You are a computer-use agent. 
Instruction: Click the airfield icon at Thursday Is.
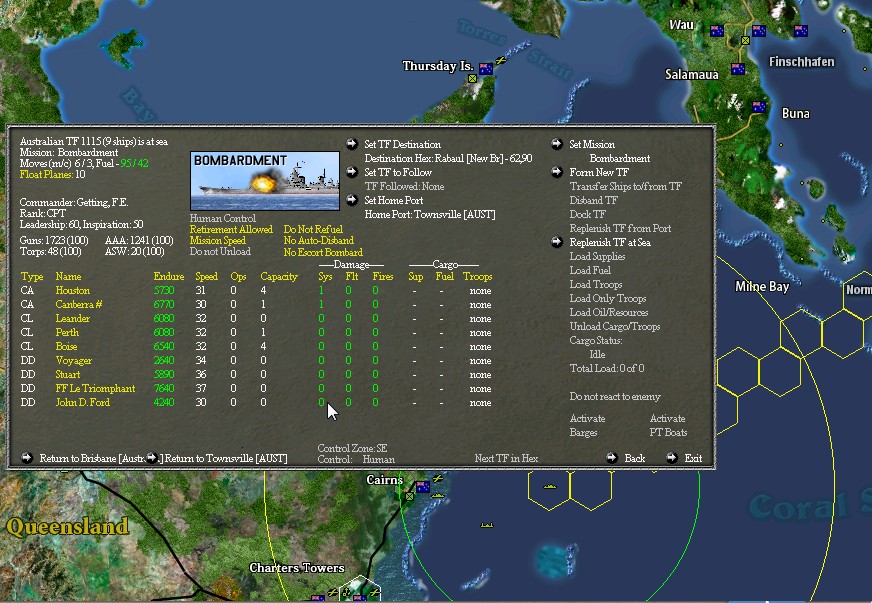(501, 60)
